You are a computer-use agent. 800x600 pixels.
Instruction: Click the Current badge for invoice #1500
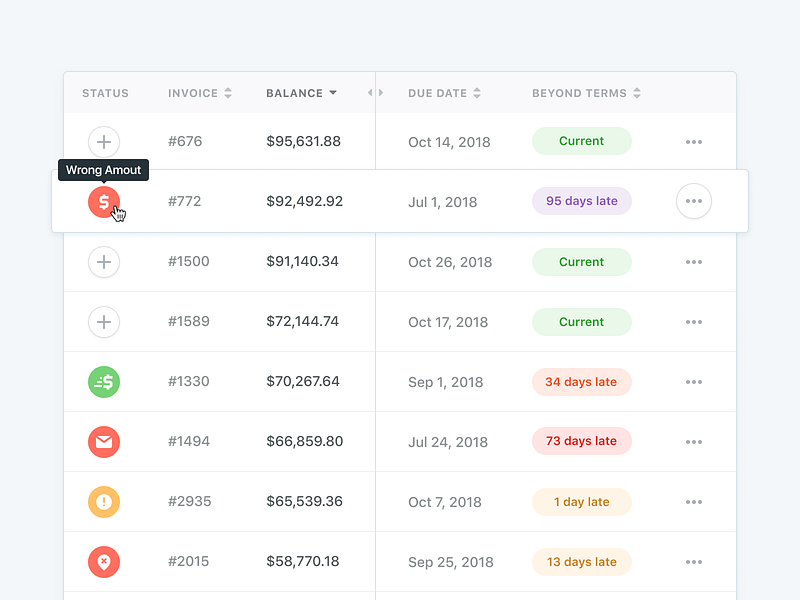point(581,262)
